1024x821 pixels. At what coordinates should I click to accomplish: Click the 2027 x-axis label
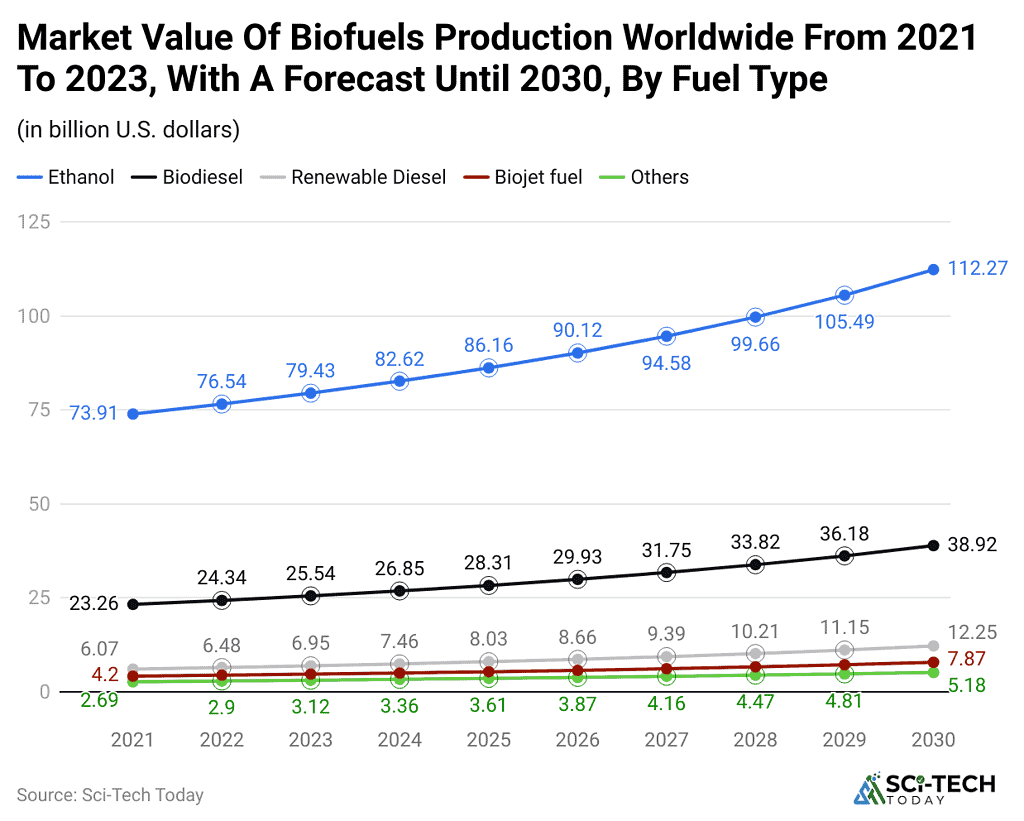666,739
